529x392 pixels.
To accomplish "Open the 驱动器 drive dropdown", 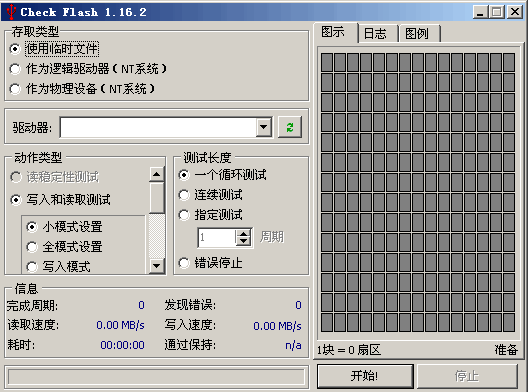I will click(263, 127).
